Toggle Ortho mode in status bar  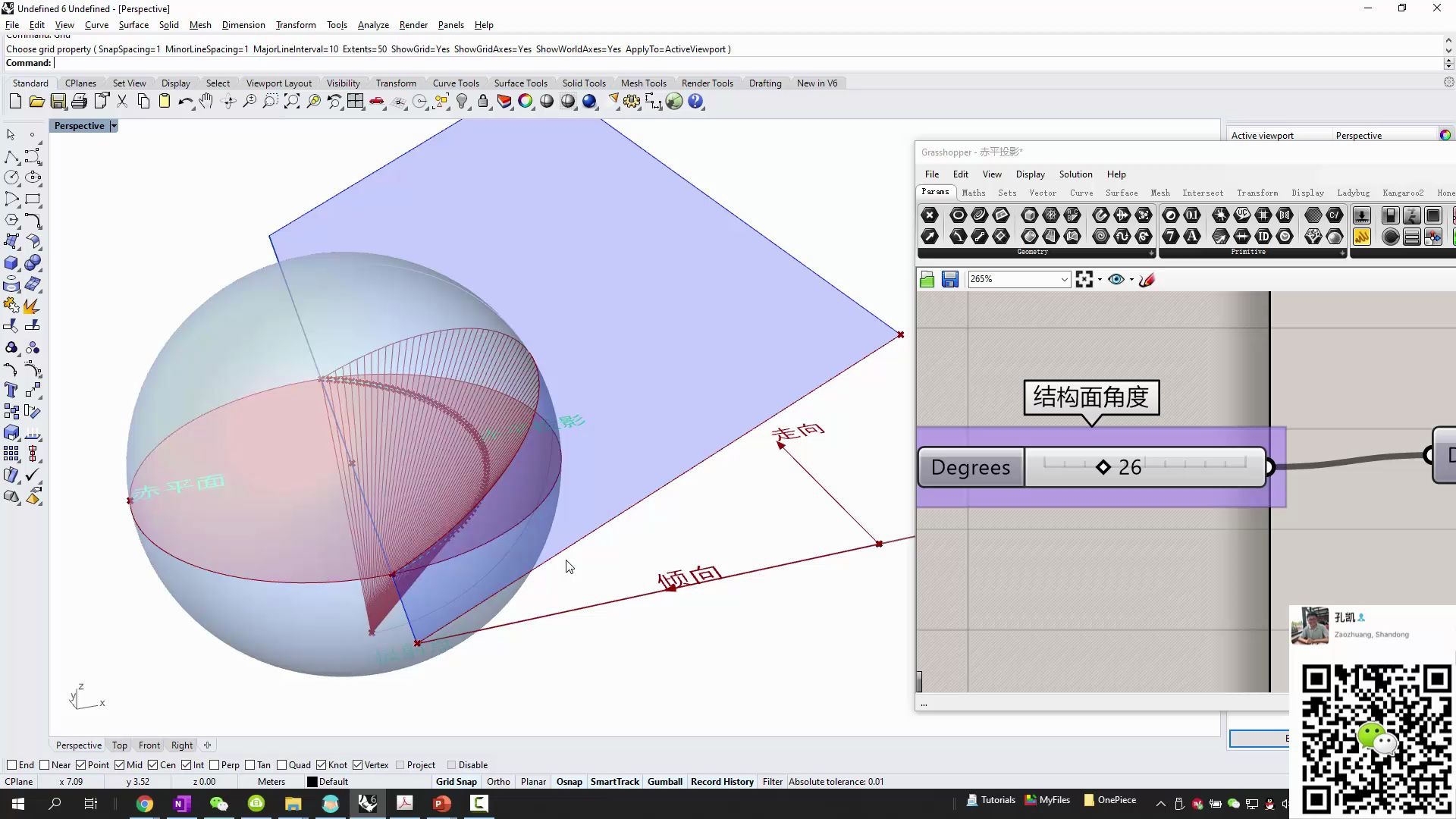click(498, 782)
